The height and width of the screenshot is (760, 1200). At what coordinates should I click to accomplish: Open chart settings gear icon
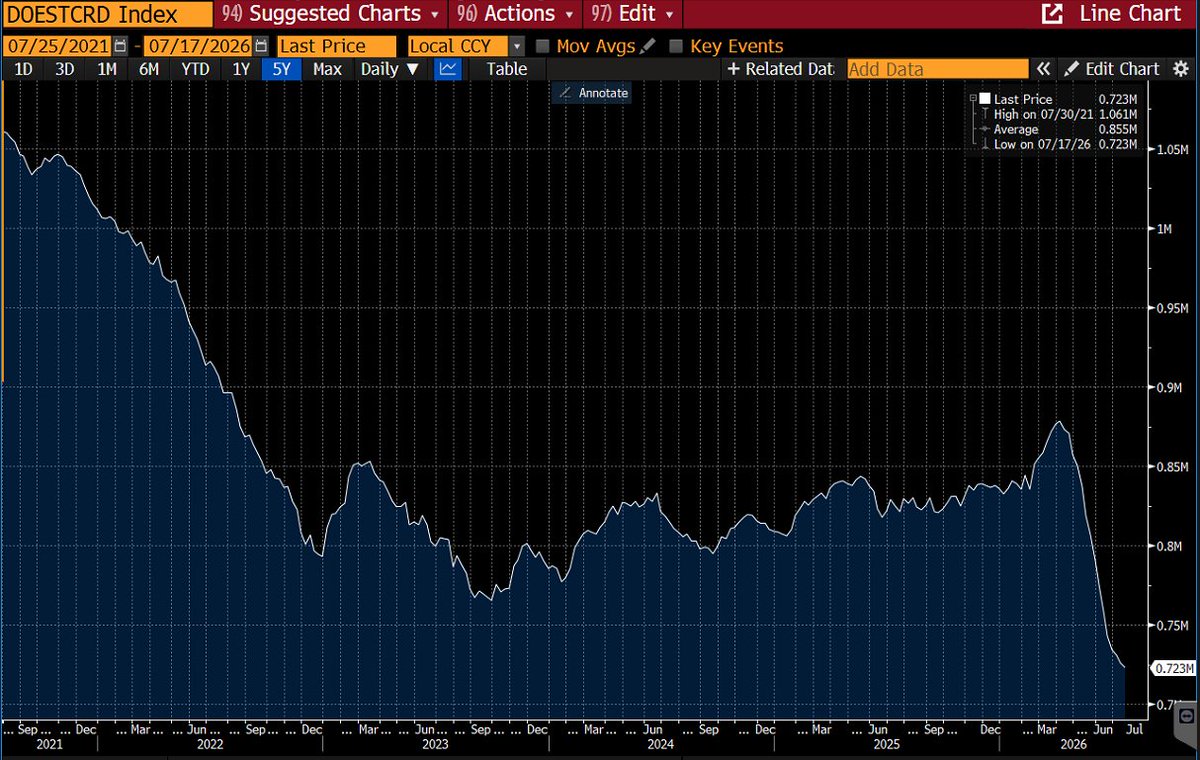(x=1181, y=69)
